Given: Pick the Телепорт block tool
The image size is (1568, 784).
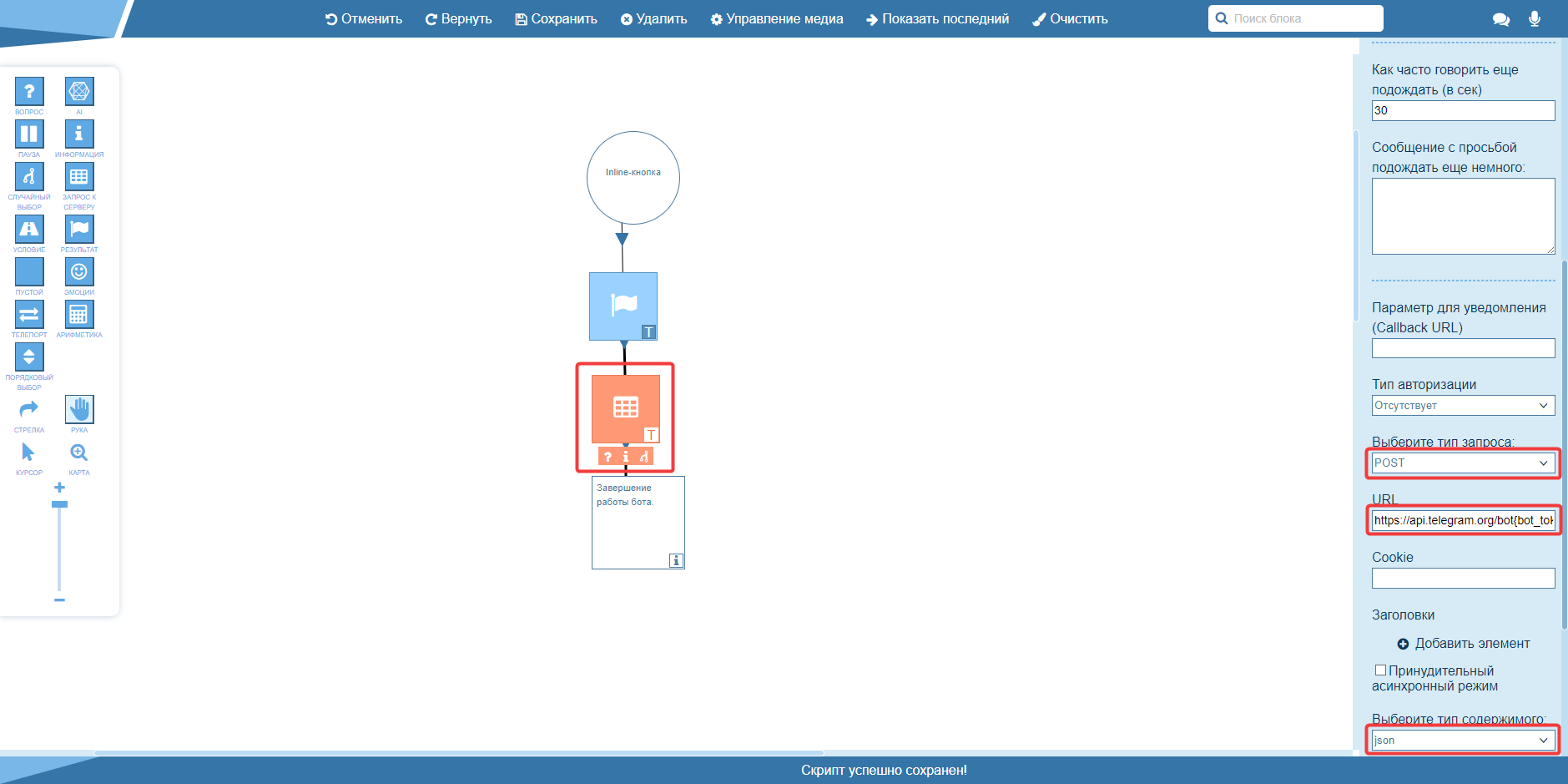Looking at the screenshot, I should (29, 314).
